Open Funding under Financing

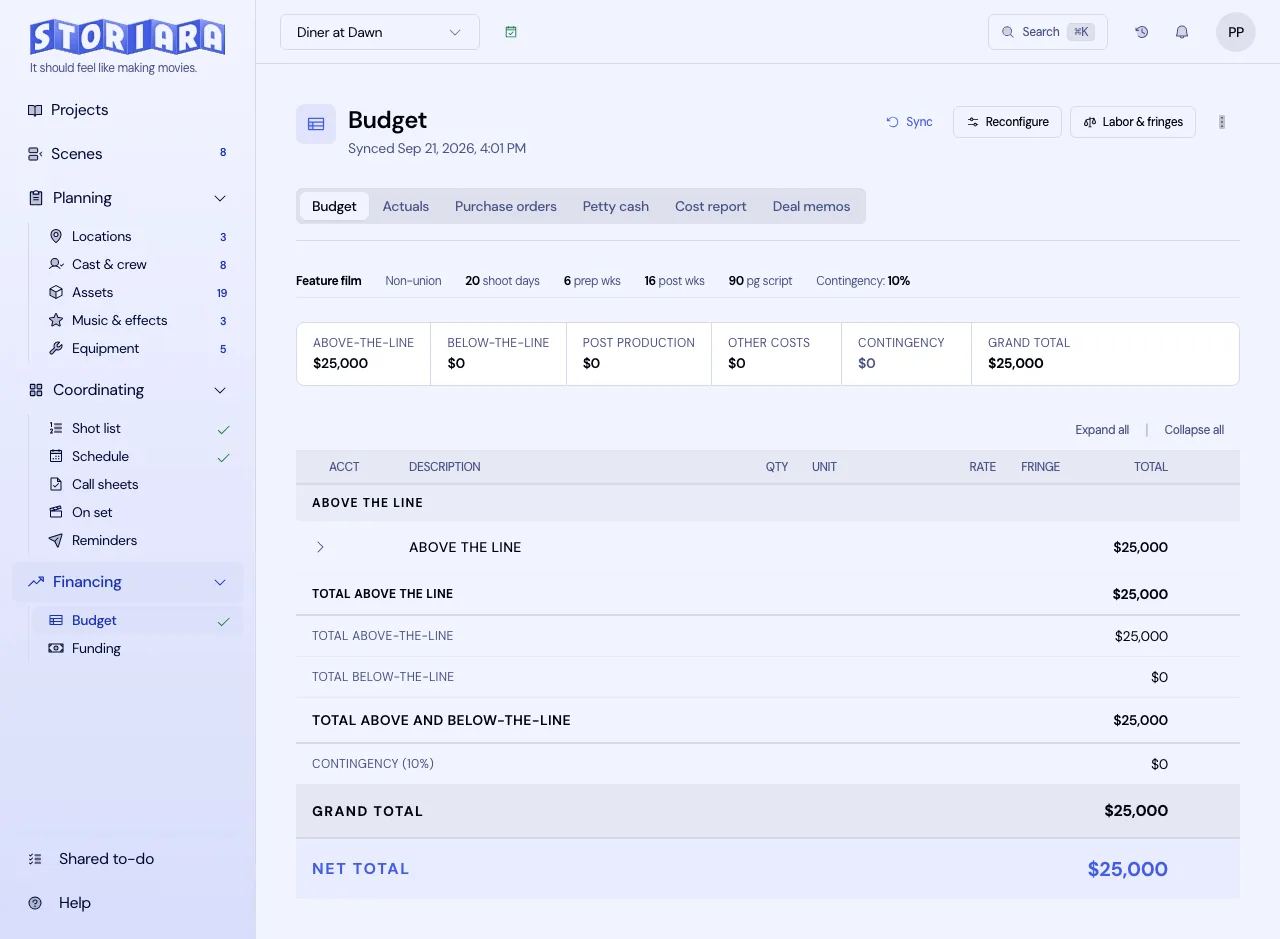coord(138,648)
